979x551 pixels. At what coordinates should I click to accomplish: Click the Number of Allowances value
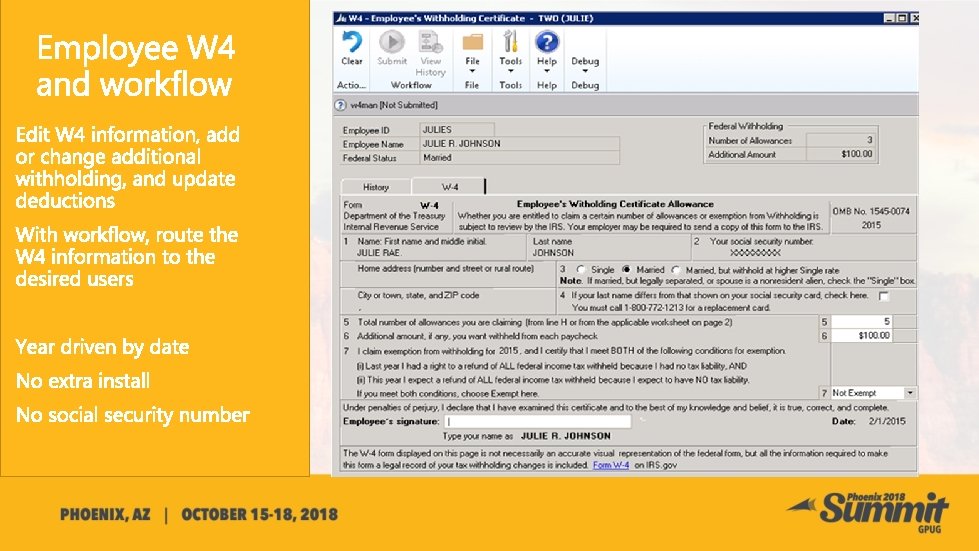pos(841,140)
